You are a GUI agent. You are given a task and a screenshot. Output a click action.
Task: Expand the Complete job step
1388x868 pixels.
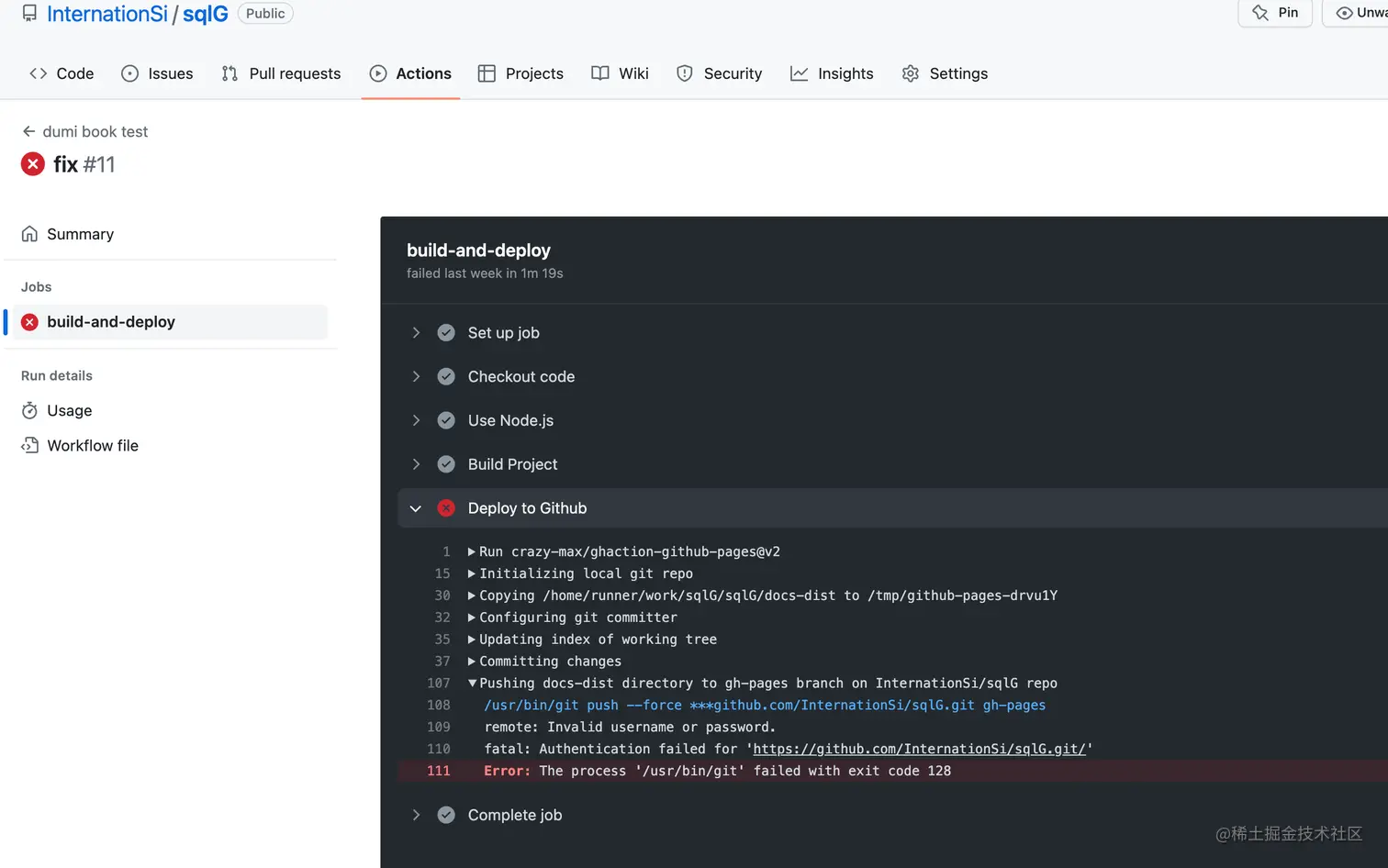pyautogui.click(x=416, y=815)
